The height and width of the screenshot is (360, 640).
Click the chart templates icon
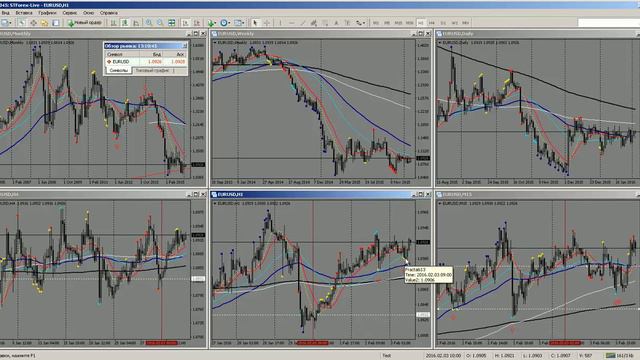tap(238, 23)
